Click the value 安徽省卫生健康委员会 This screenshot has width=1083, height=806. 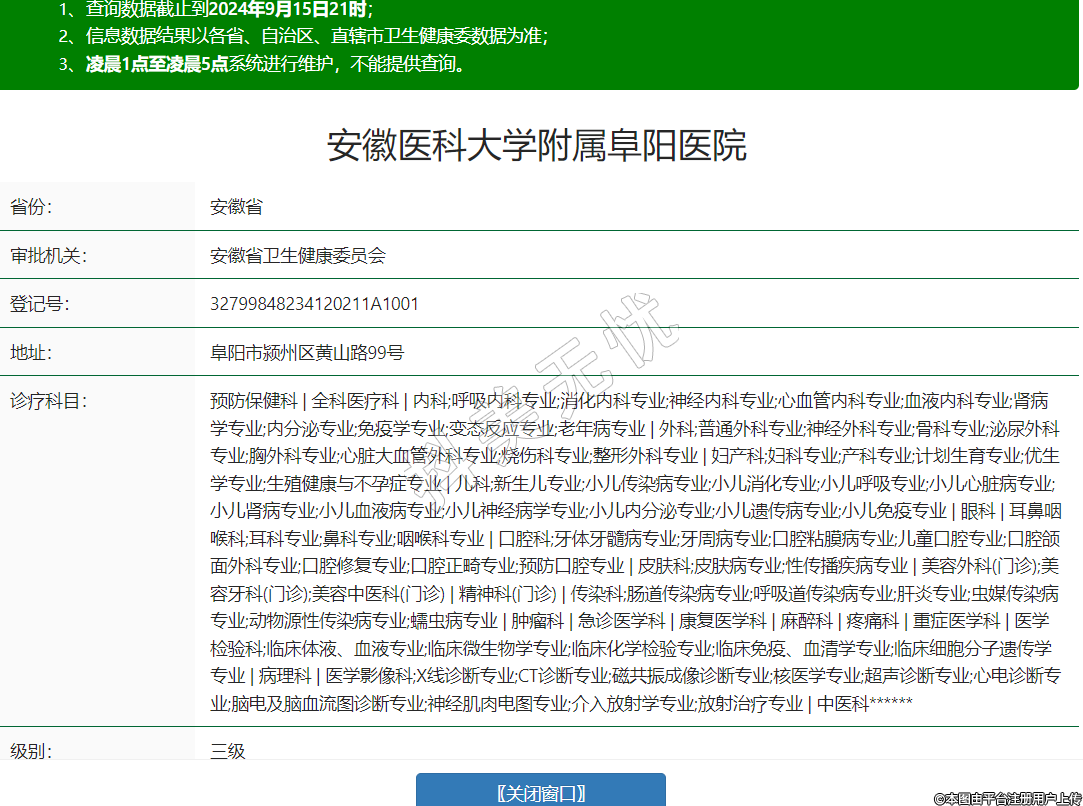[x=297, y=255]
